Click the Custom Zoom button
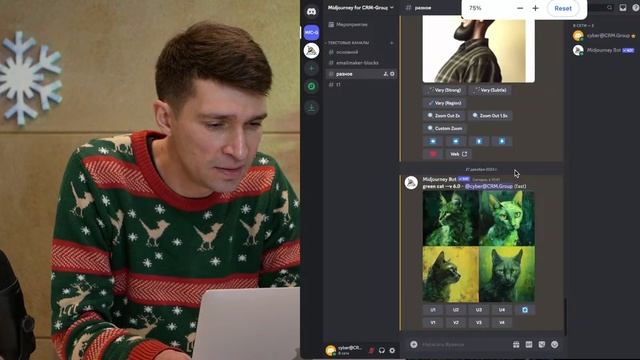 coord(445,129)
